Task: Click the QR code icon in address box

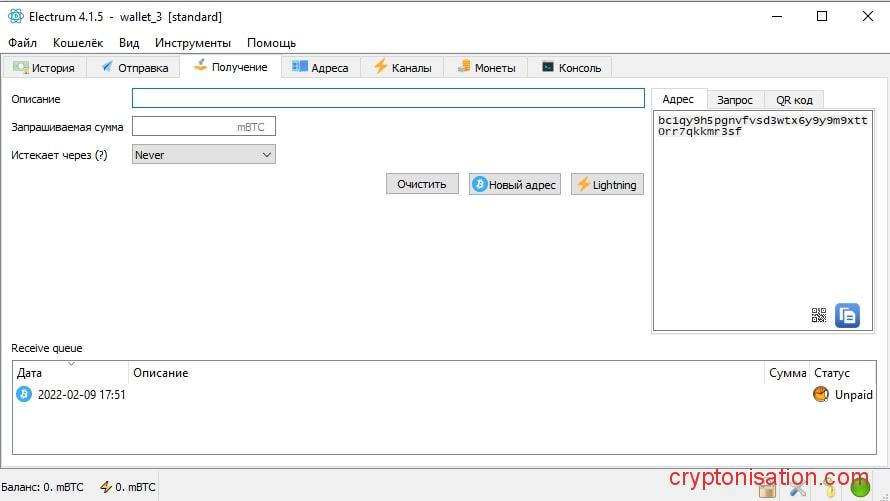Action: click(819, 315)
